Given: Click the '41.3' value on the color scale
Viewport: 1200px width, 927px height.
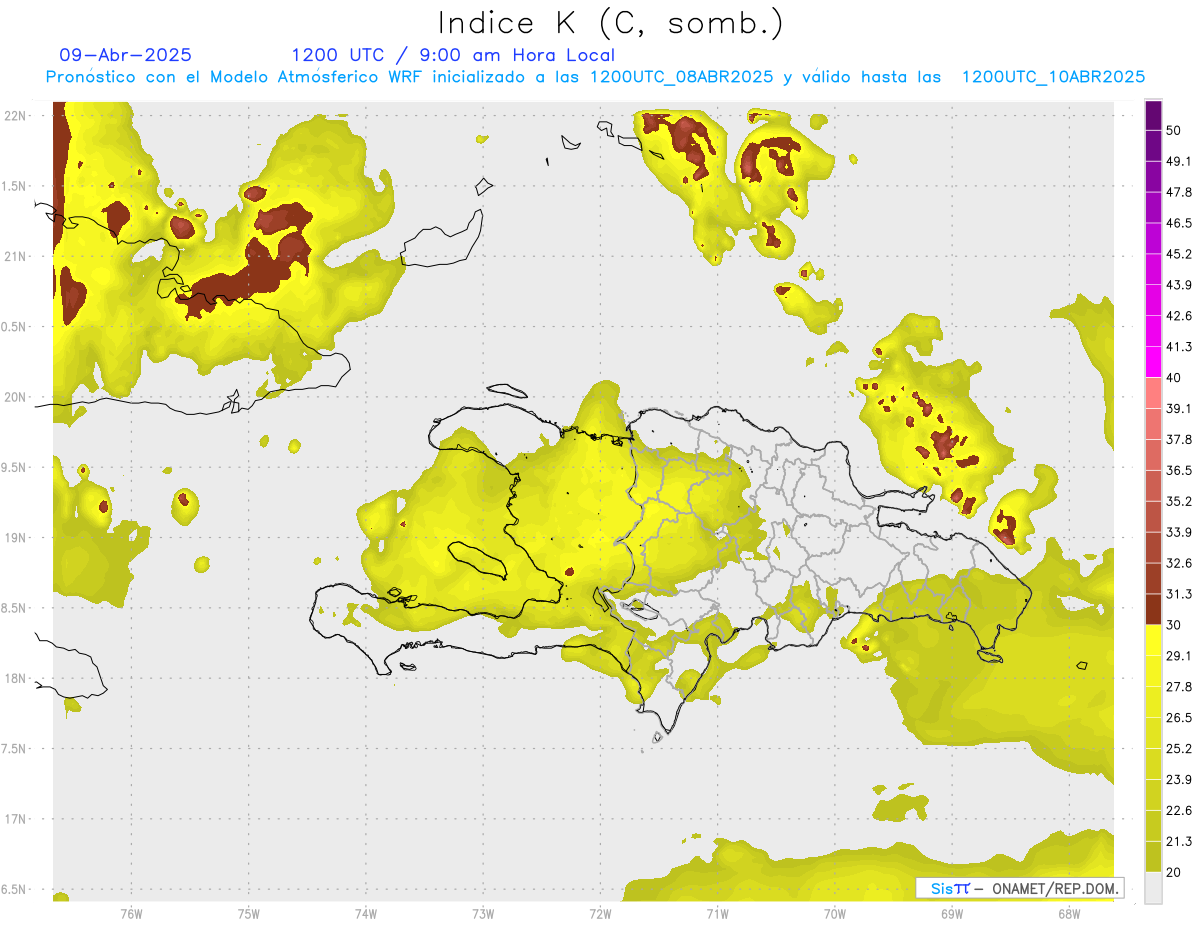Looking at the screenshot, I should coord(1179,347).
